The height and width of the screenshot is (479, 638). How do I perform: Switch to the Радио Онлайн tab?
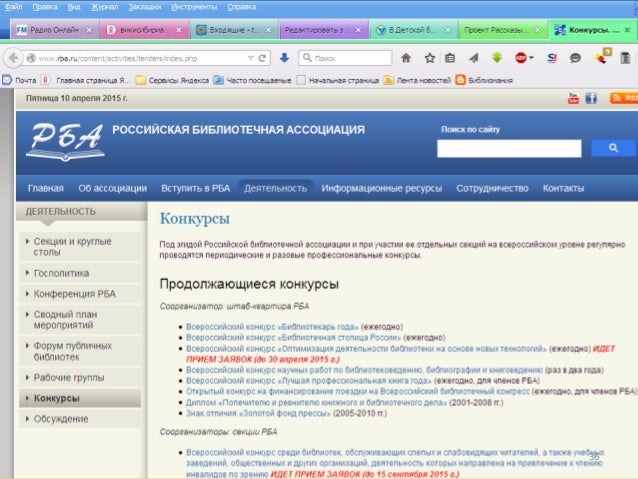(55, 30)
